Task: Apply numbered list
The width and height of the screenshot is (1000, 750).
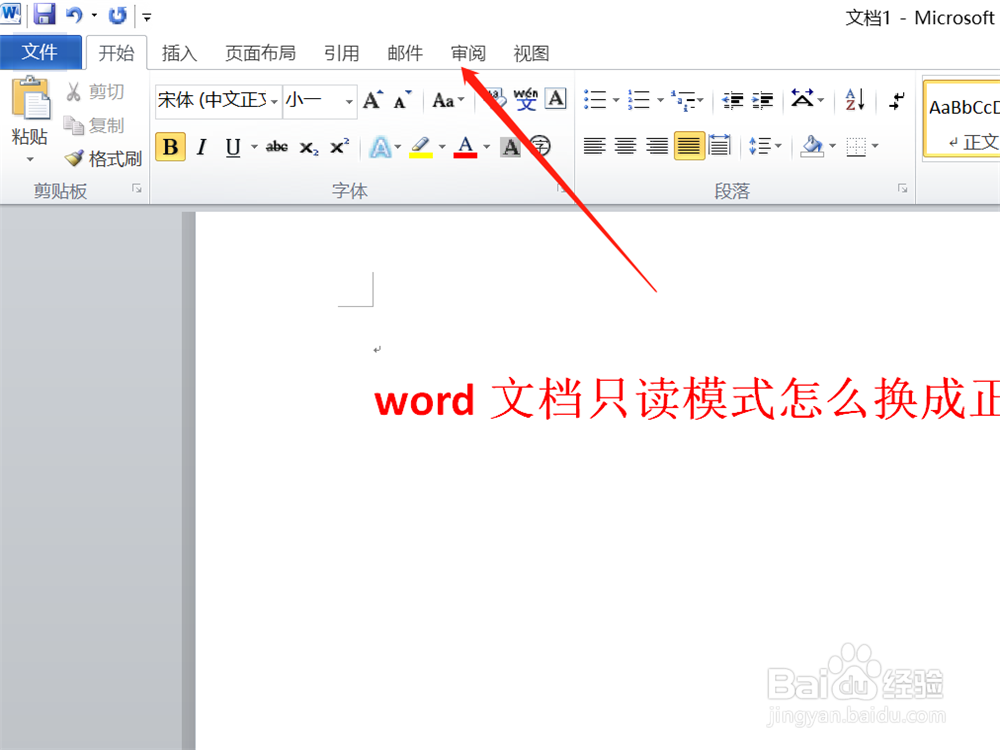Action: (x=638, y=99)
